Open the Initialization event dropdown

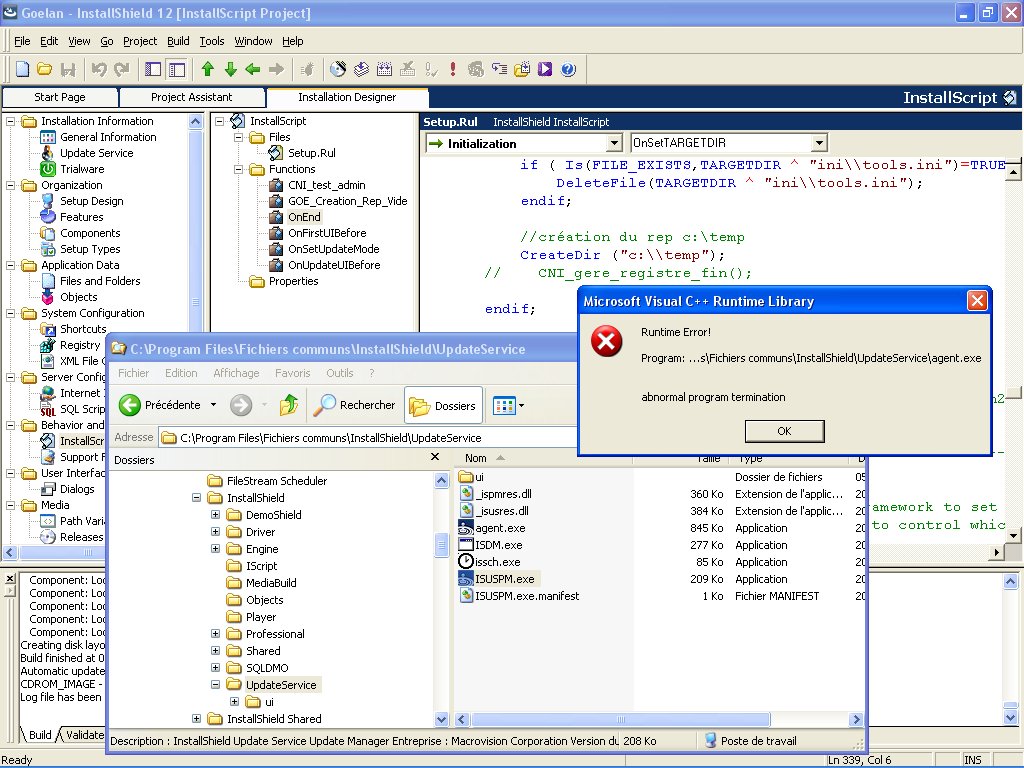[613, 143]
